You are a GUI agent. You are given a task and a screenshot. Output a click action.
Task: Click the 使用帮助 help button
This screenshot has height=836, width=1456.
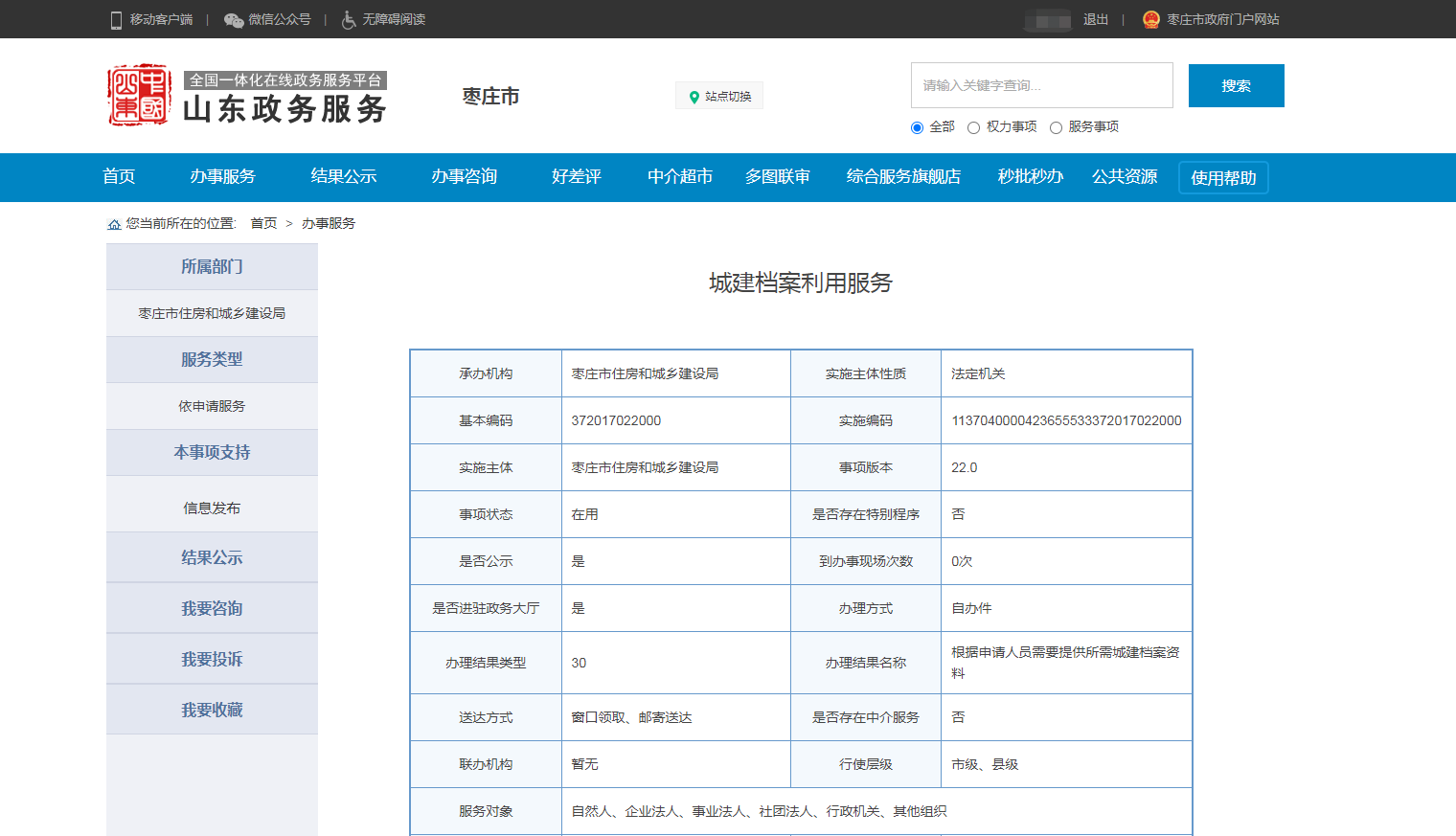(1223, 178)
